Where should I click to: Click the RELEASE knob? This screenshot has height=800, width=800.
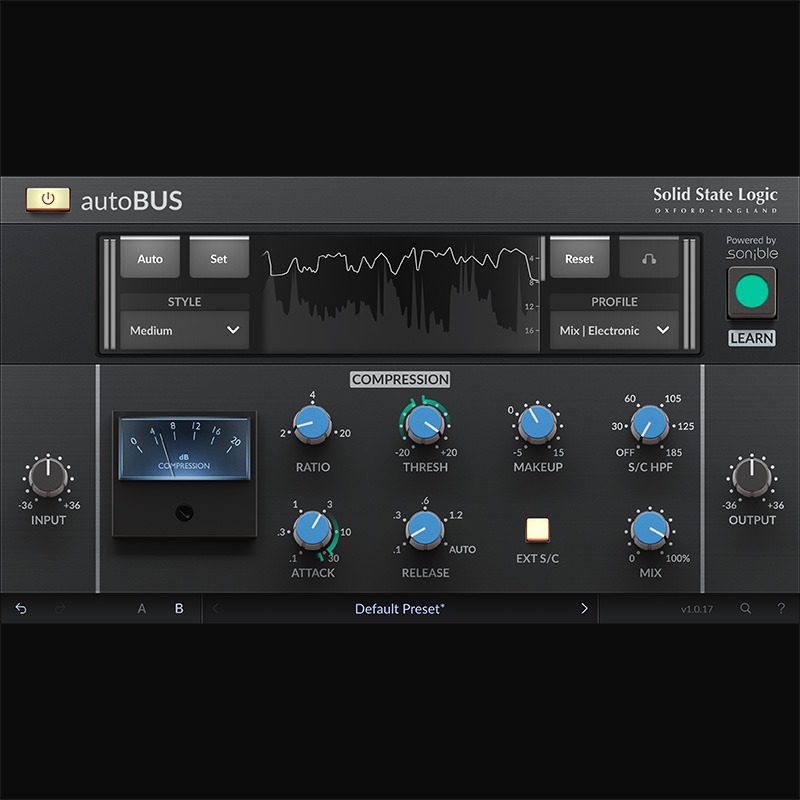tap(425, 530)
